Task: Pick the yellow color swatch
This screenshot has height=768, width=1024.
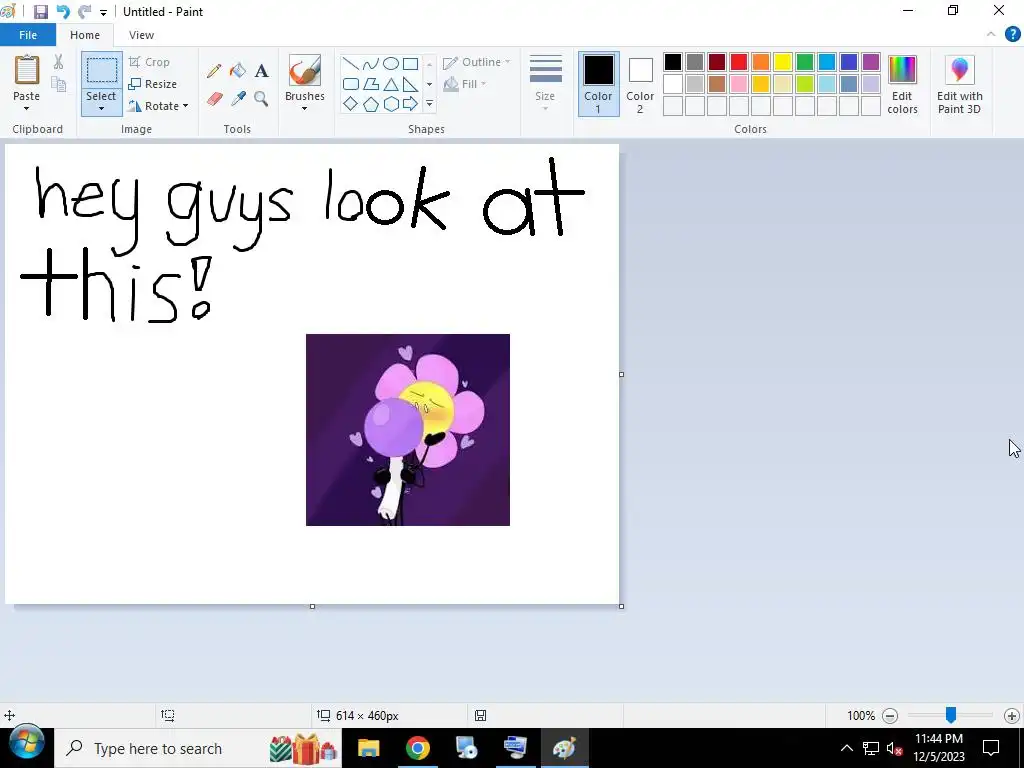Action: click(x=782, y=62)
